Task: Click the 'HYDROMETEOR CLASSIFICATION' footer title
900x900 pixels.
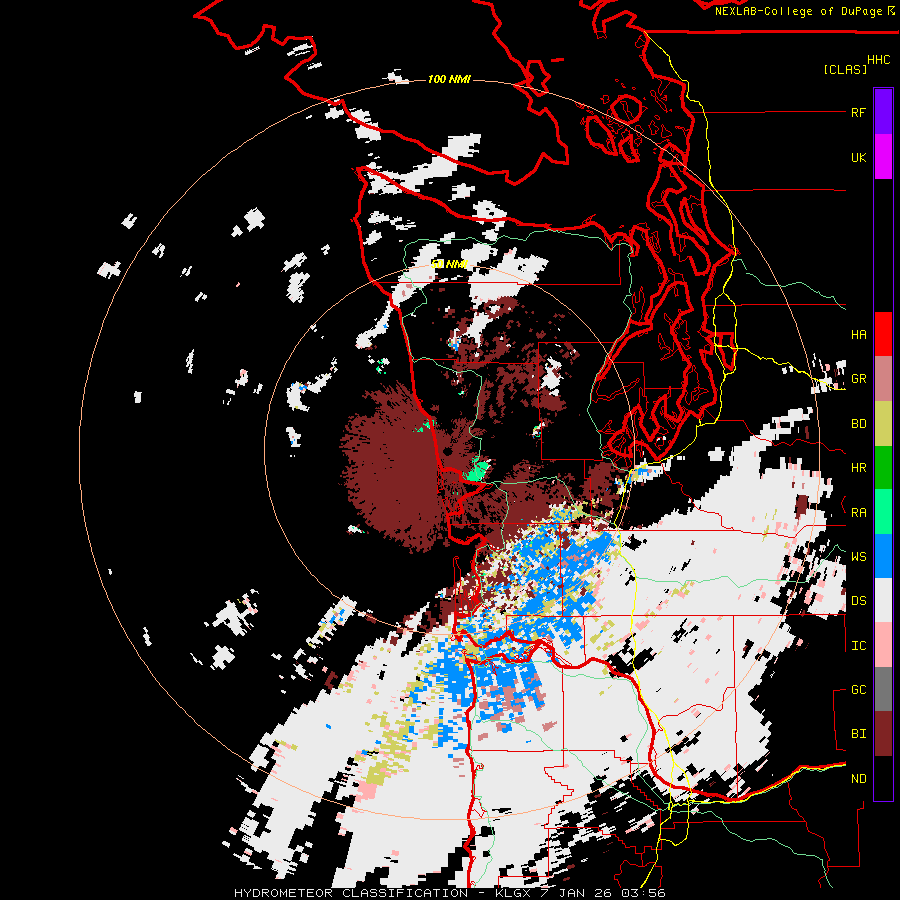Action: pyautogui.click(x=351, y=893)
